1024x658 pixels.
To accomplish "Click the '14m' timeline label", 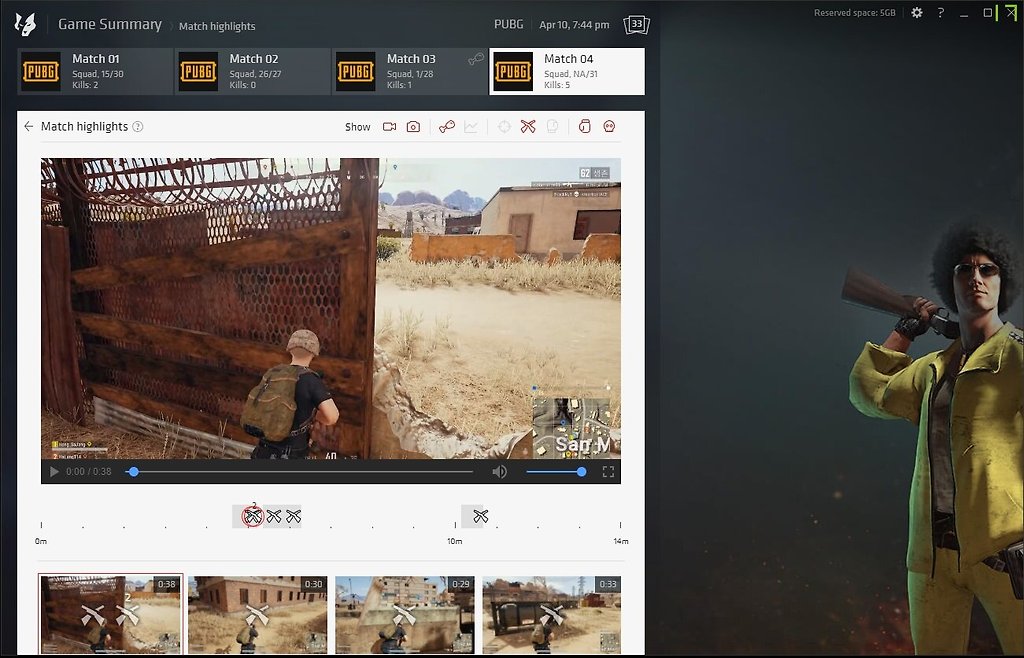I will tap(620, 541).
